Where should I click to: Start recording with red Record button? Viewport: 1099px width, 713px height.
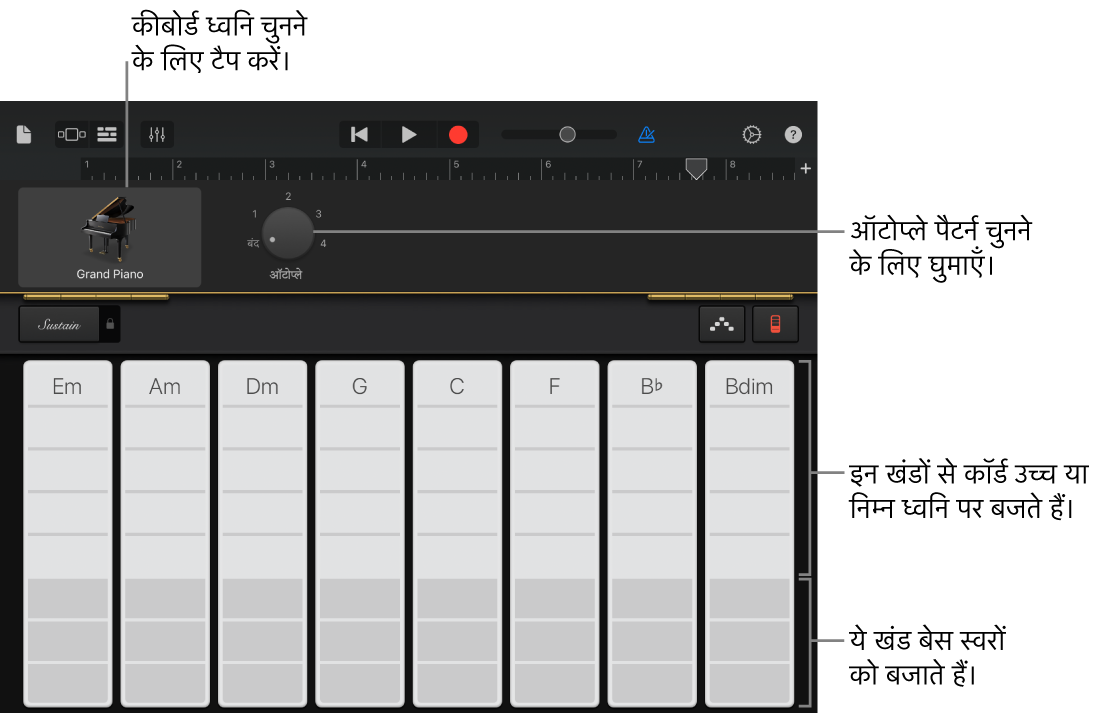pos(458,134)
